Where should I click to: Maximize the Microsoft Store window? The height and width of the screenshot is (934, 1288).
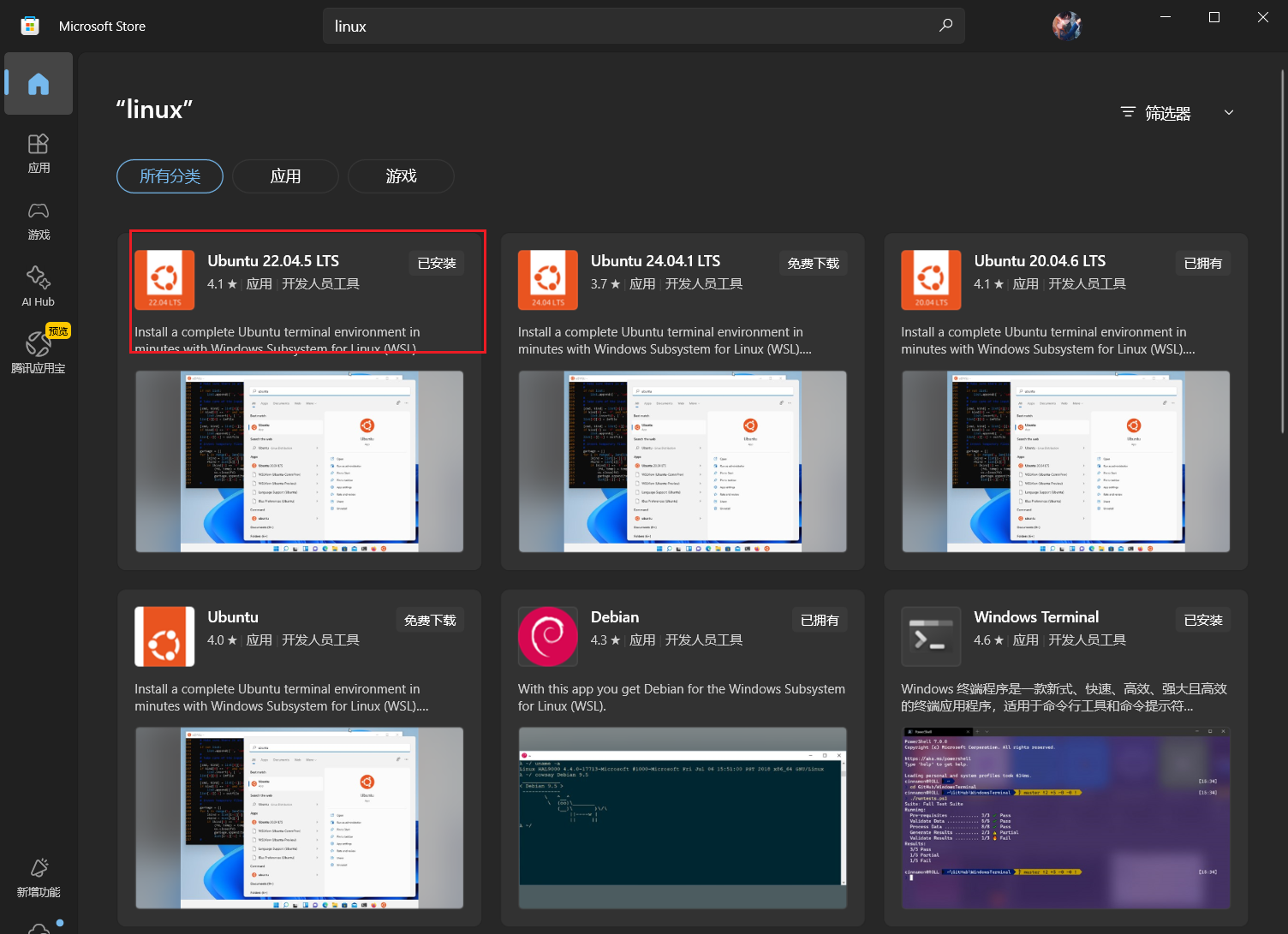[1214, 17]
